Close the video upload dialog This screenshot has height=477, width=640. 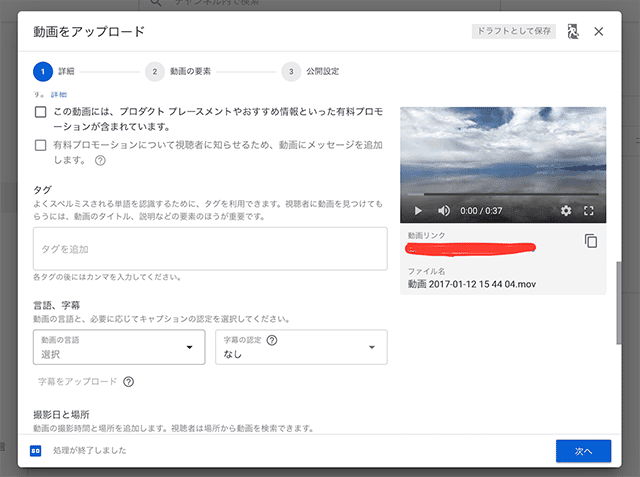click(x=598, y=31)
